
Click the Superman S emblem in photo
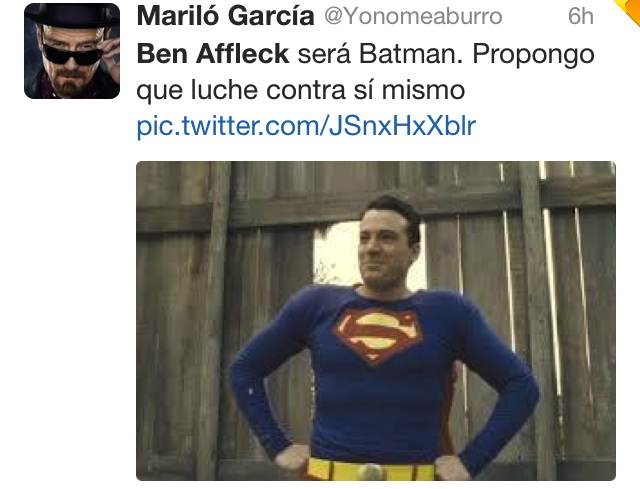coord(378,335)
